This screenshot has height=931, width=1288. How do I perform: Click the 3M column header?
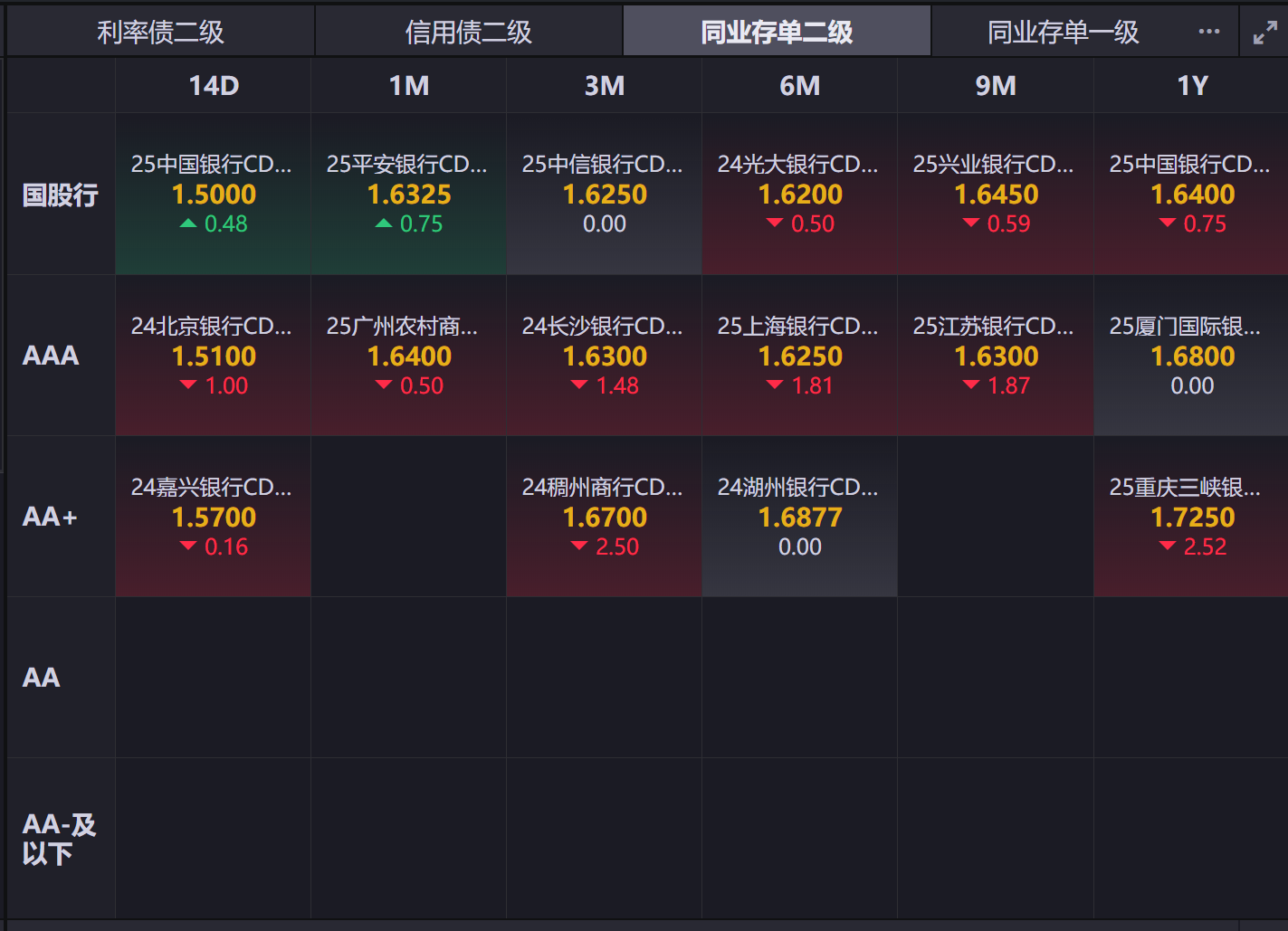[605, 86]
